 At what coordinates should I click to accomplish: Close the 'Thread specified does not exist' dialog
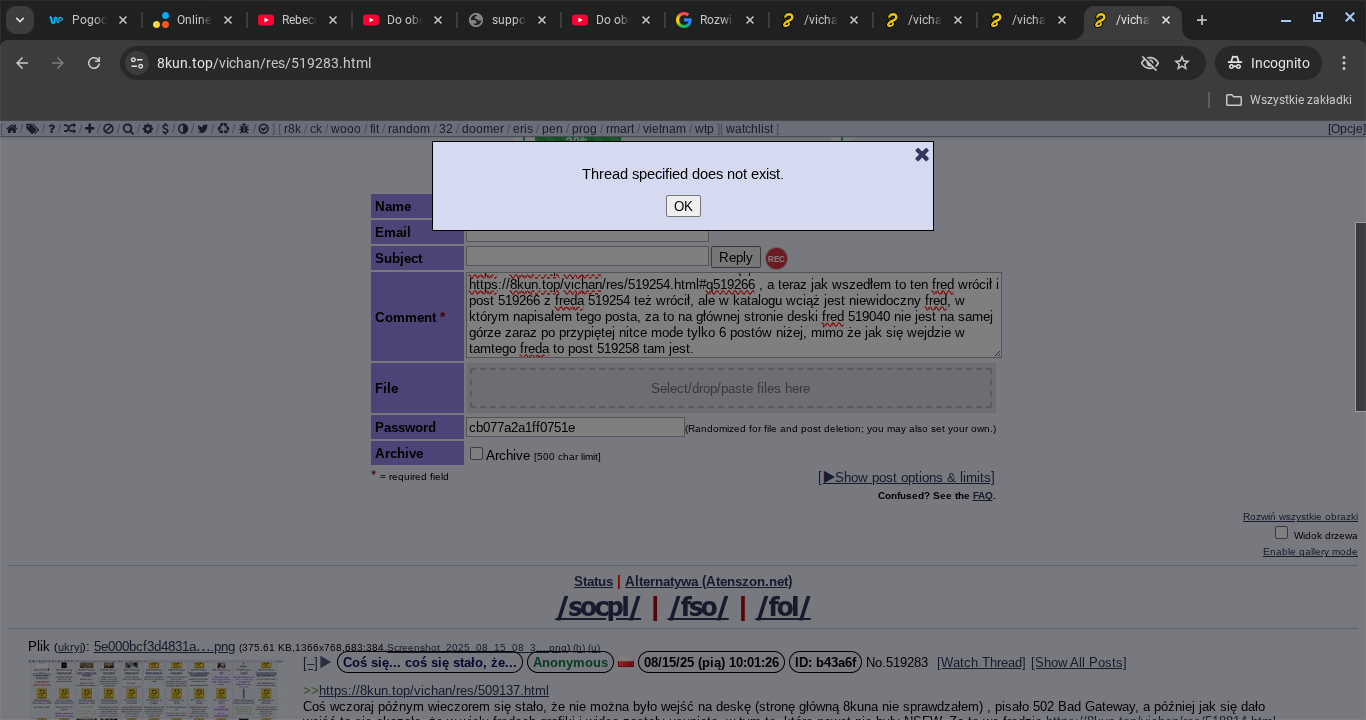[x=922, y=154]
